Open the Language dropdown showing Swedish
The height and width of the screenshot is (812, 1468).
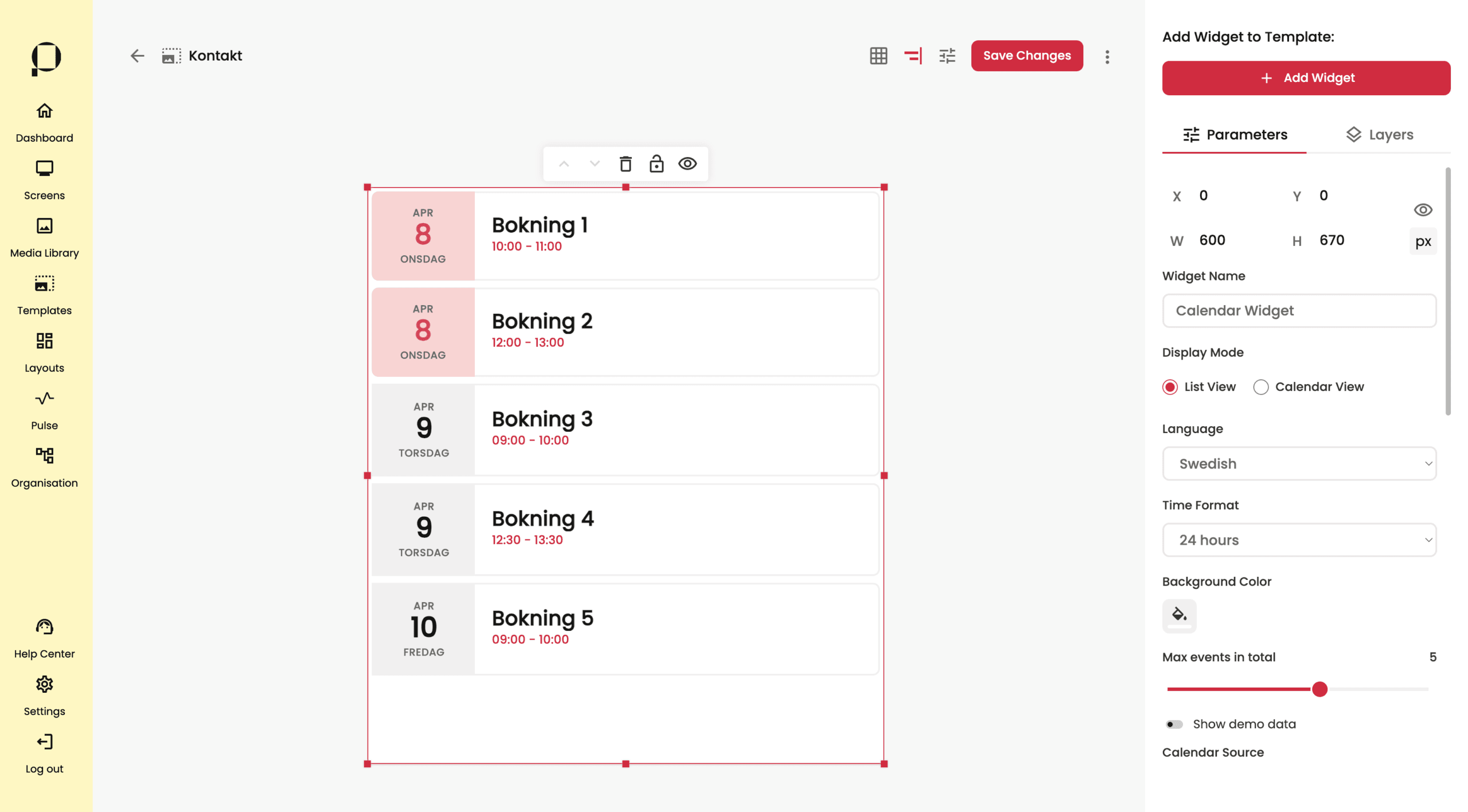[x=1299, y=463]
